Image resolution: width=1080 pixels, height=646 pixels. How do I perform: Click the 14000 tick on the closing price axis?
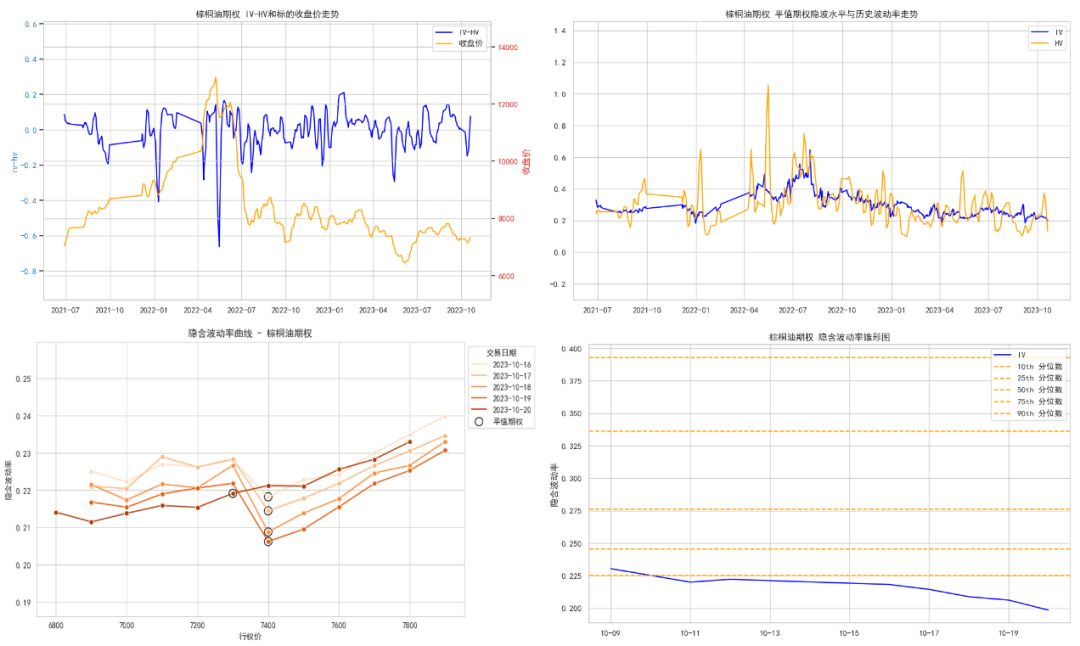tap(508, 48)
